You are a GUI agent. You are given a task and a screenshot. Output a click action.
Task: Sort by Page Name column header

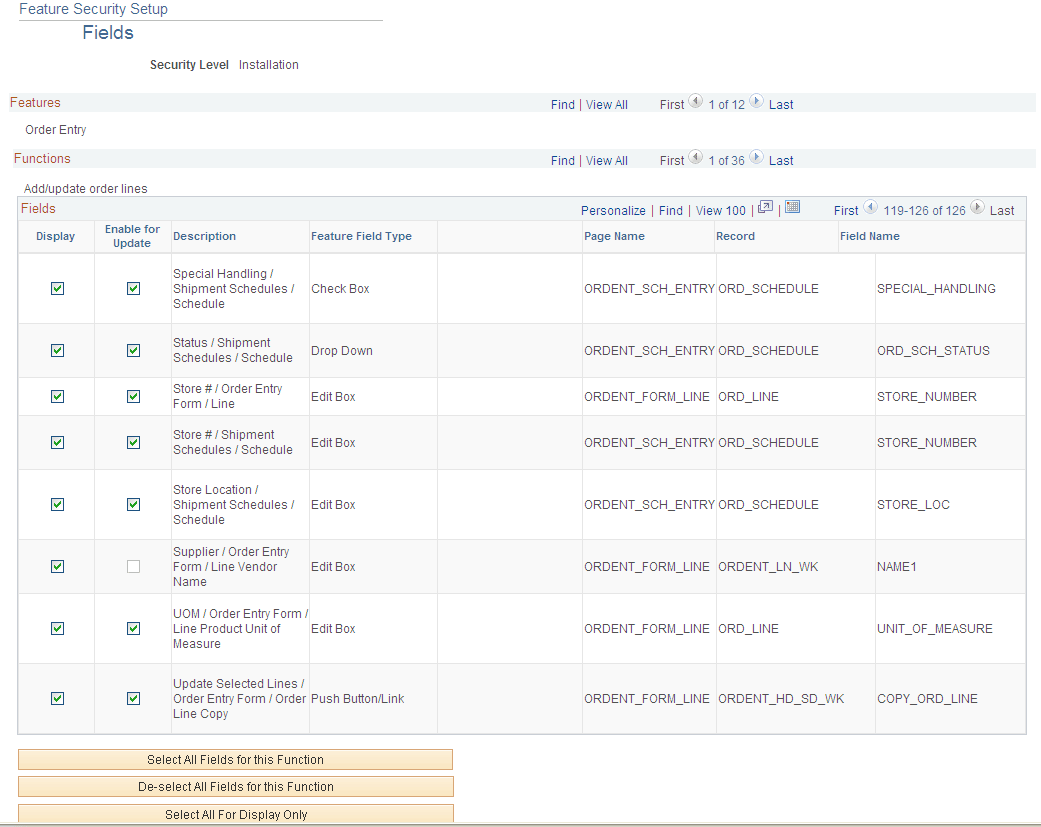coord(614,236)
